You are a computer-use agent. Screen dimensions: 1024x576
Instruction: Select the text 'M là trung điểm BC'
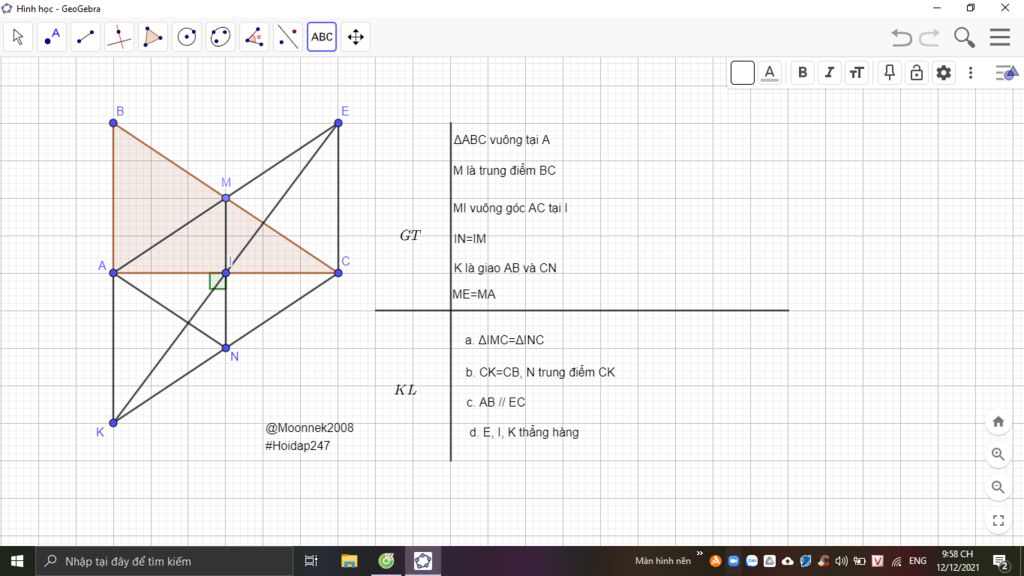[x=504, y=170]
